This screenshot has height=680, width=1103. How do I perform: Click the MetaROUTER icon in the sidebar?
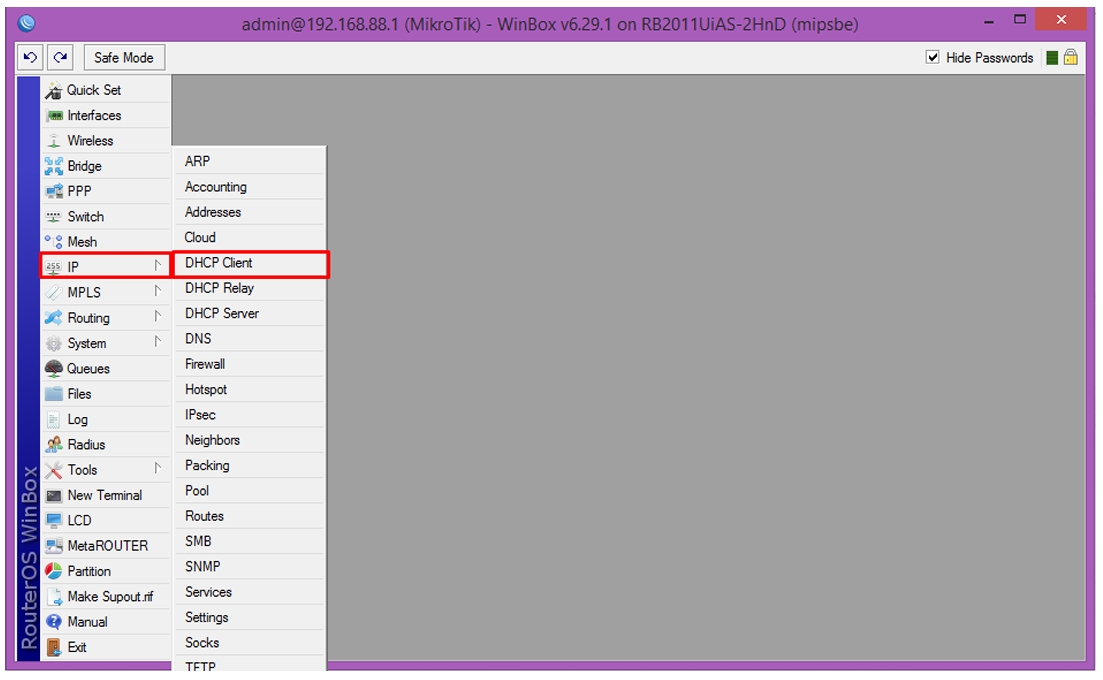coord(53,546)
